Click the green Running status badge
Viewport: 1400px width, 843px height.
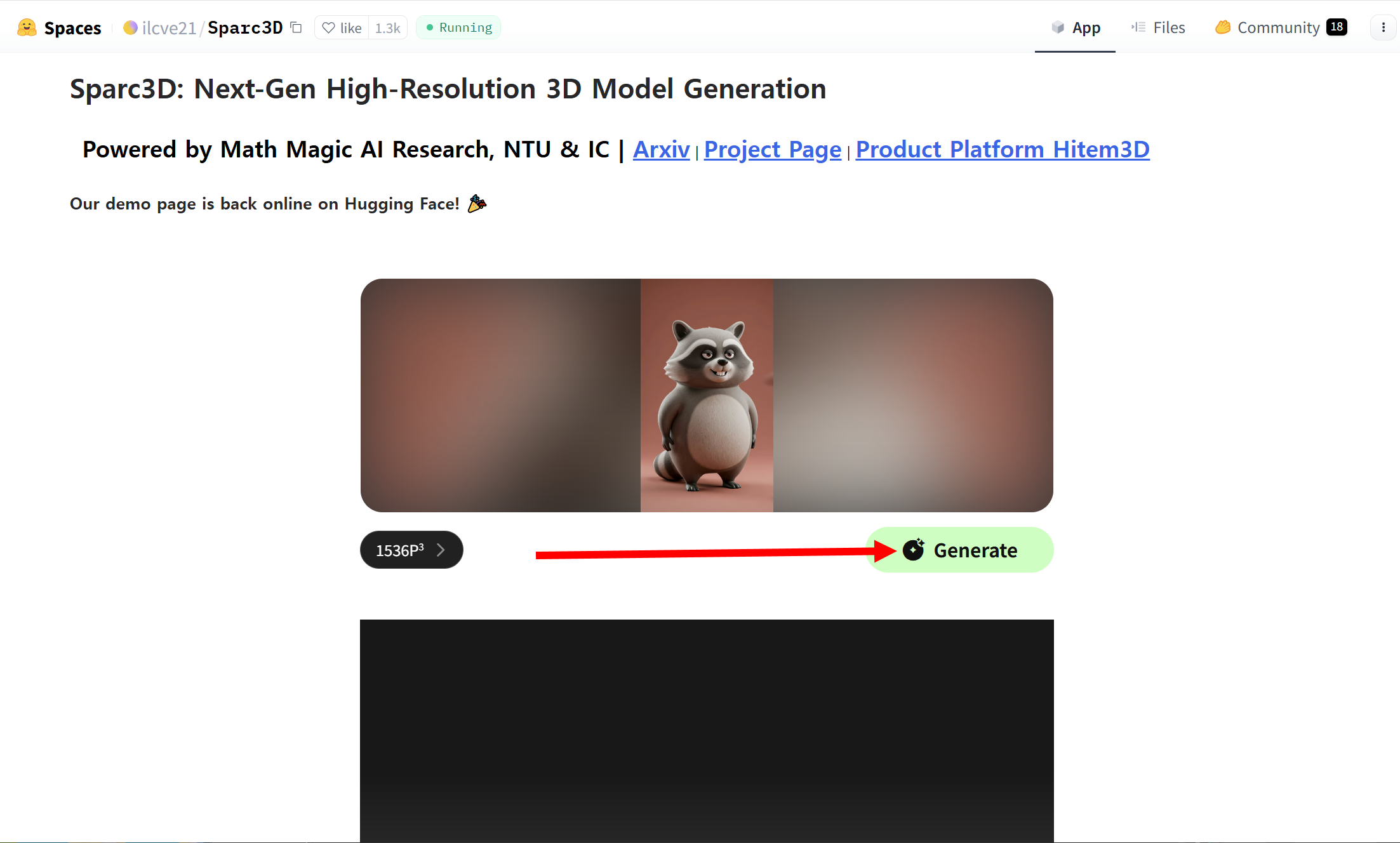[x=458, y=27]
